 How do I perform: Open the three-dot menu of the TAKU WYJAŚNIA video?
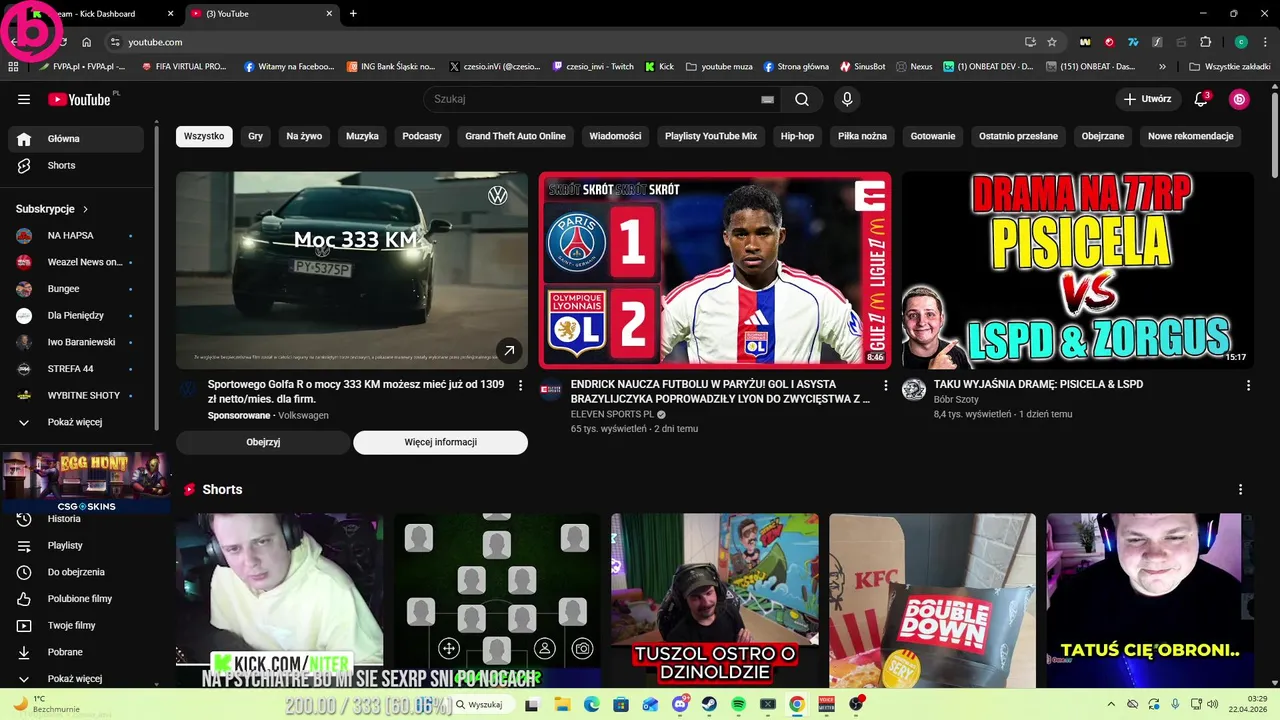(x=1248, y=385)
